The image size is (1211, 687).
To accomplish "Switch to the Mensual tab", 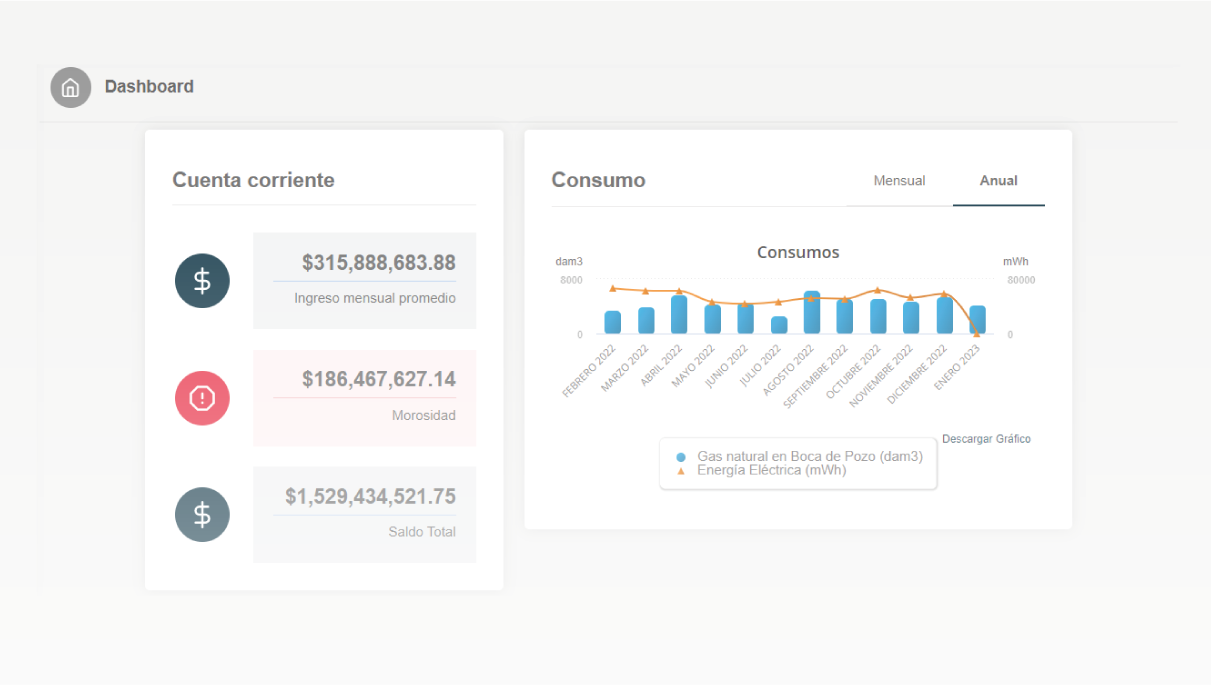I will coord(899,181).
